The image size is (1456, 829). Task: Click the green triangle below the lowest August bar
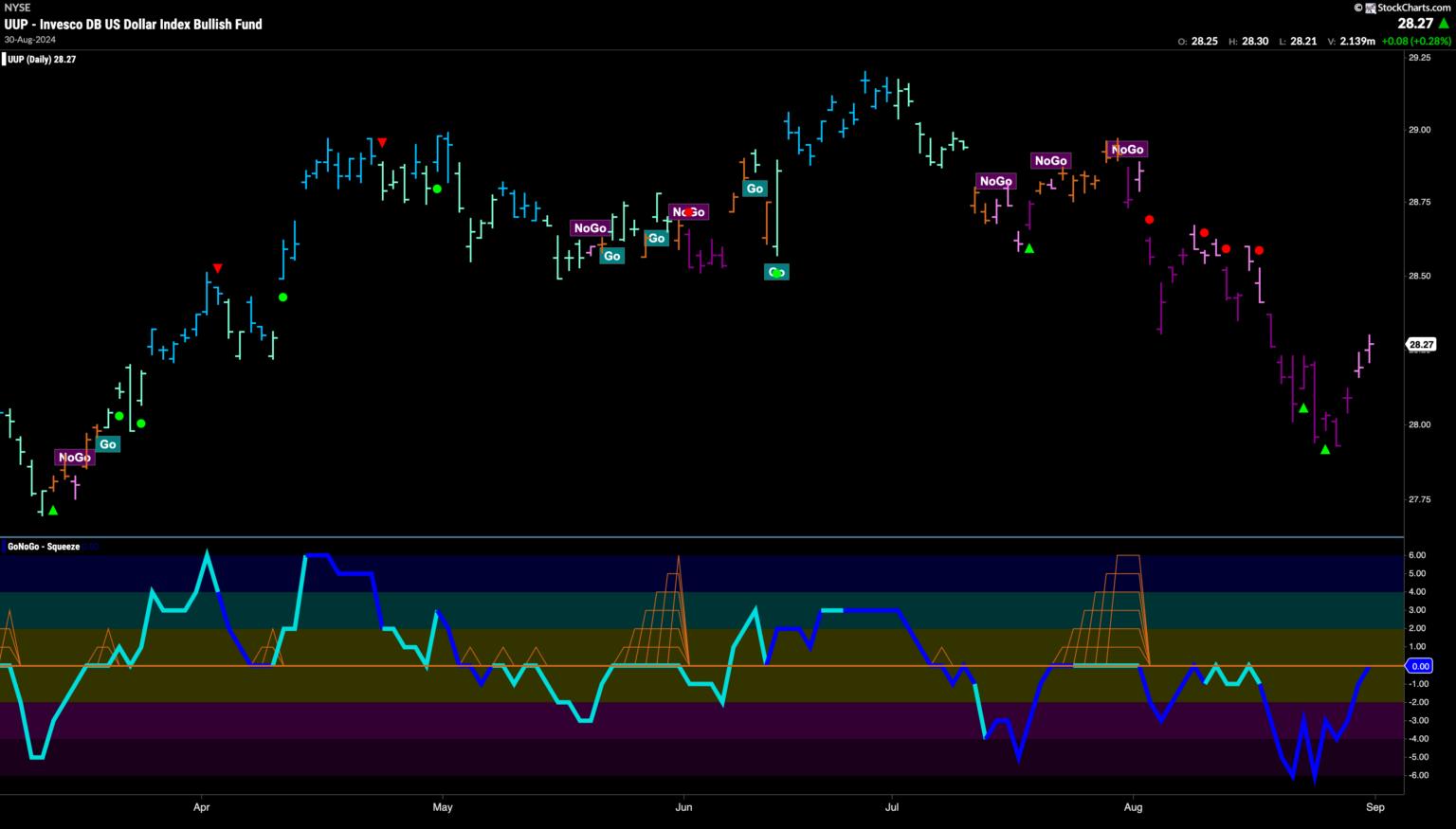[x=1325, y=449]
